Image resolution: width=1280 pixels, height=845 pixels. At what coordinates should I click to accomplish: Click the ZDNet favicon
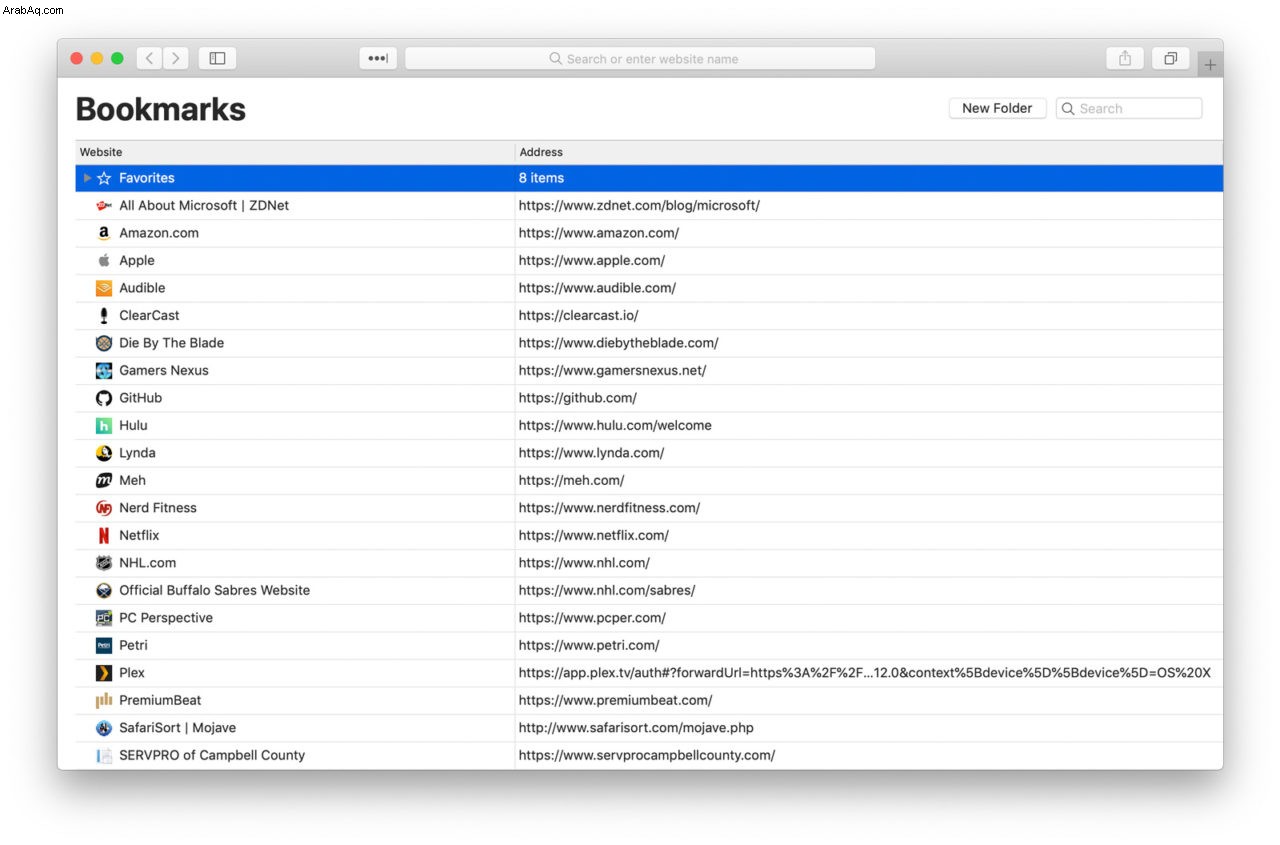[104, 206]
